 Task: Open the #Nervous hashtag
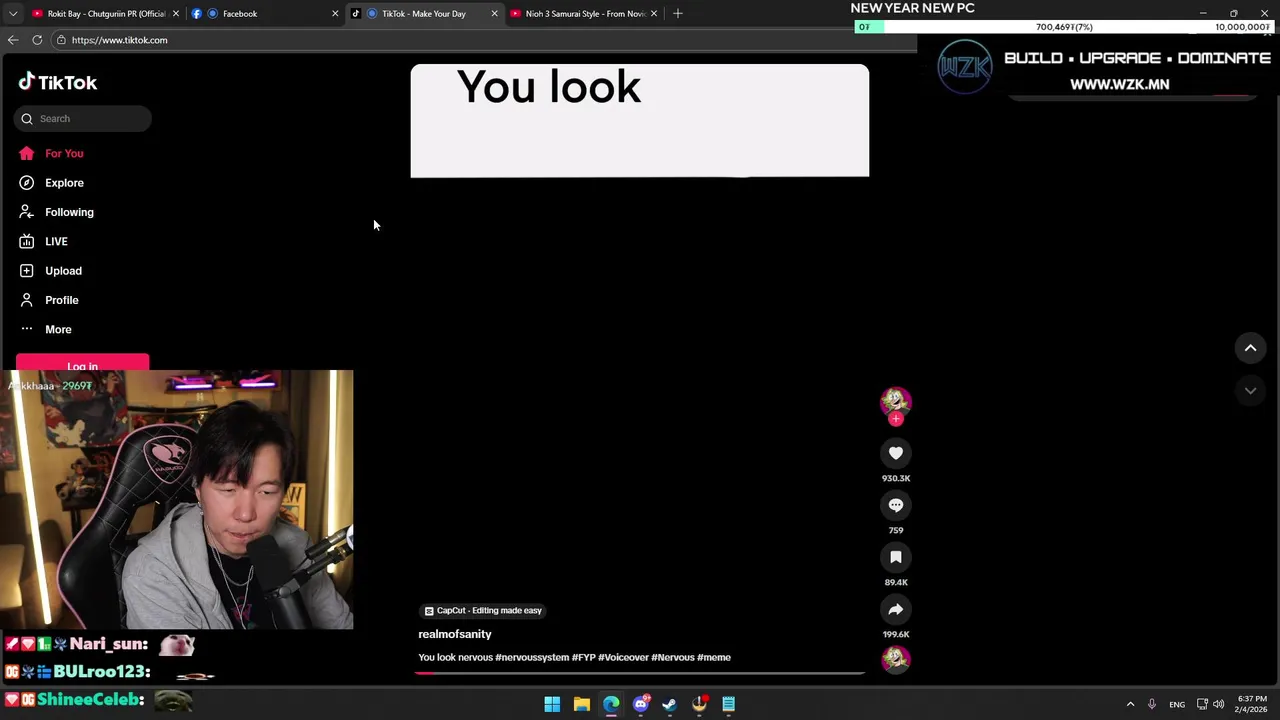672,657
